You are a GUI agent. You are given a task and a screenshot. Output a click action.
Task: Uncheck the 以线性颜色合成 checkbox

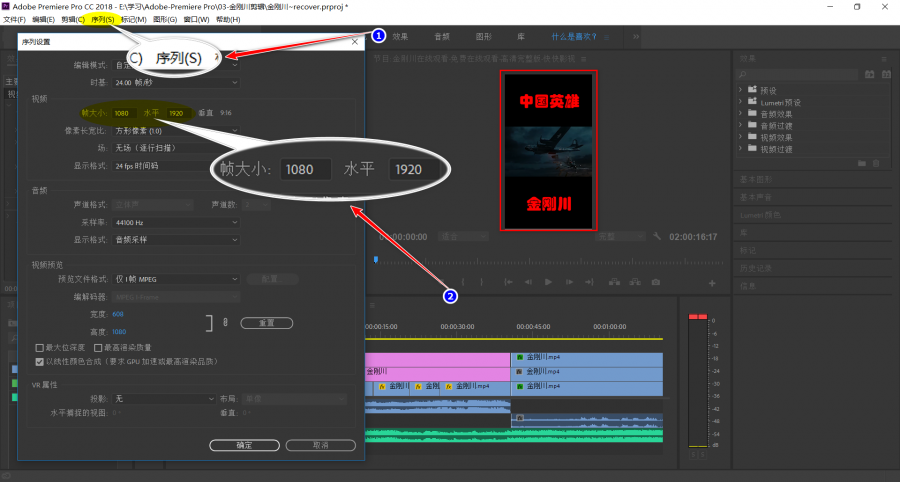pos(40,362)
